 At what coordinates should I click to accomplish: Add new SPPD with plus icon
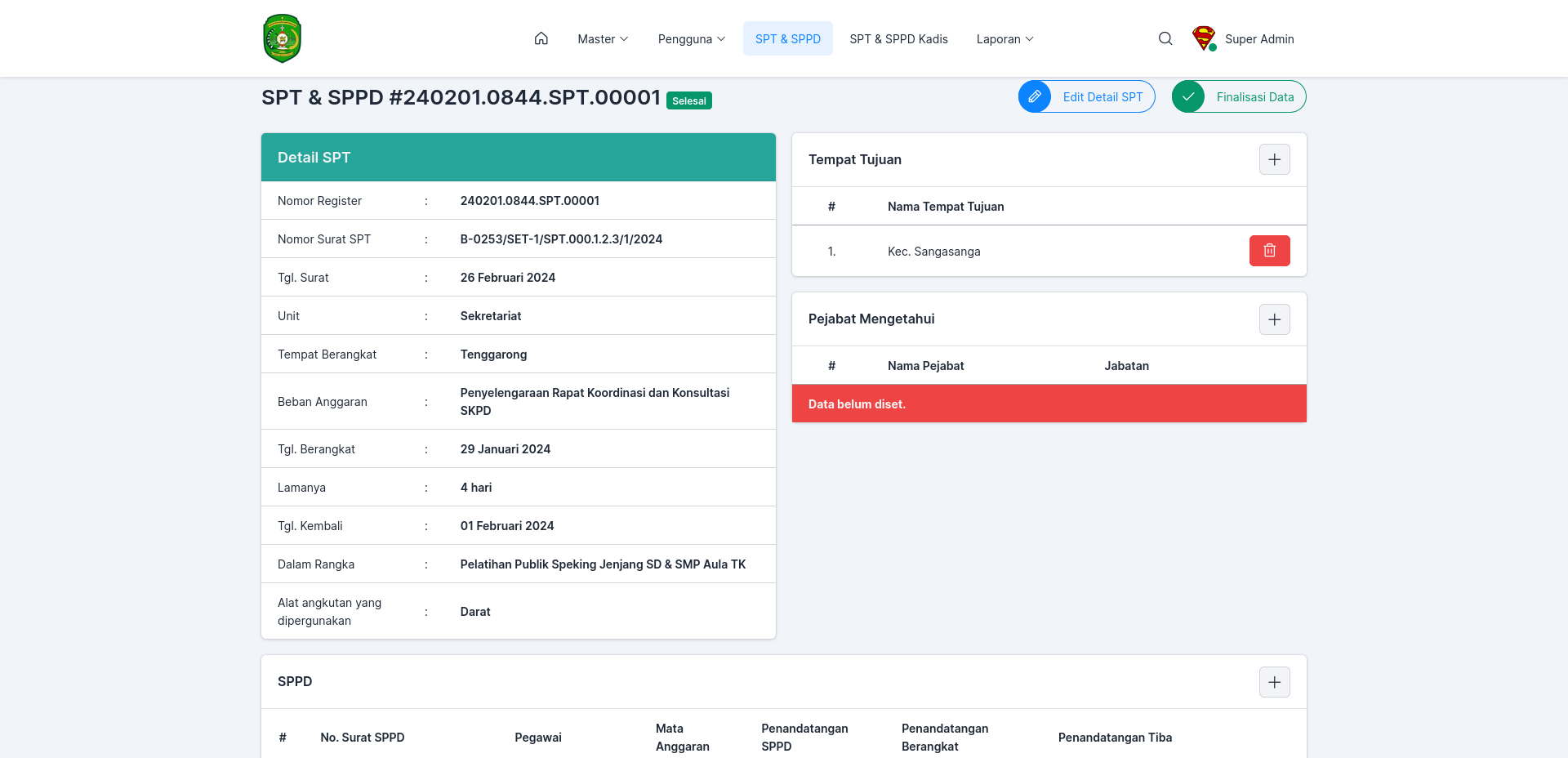(x=1275, y=682)
